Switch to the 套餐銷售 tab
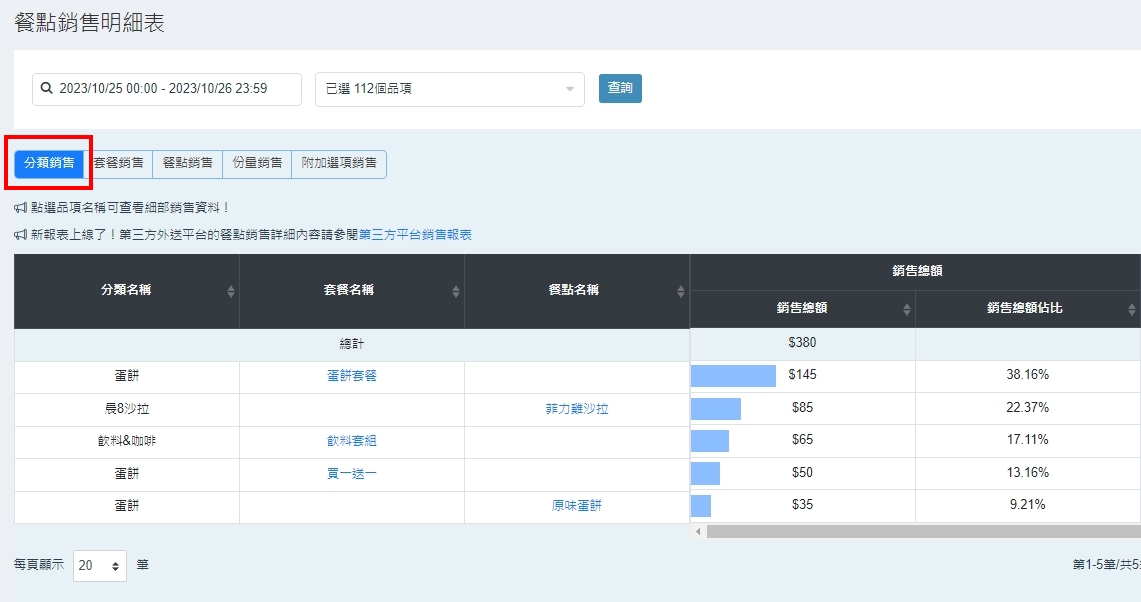 click(118, 163)
